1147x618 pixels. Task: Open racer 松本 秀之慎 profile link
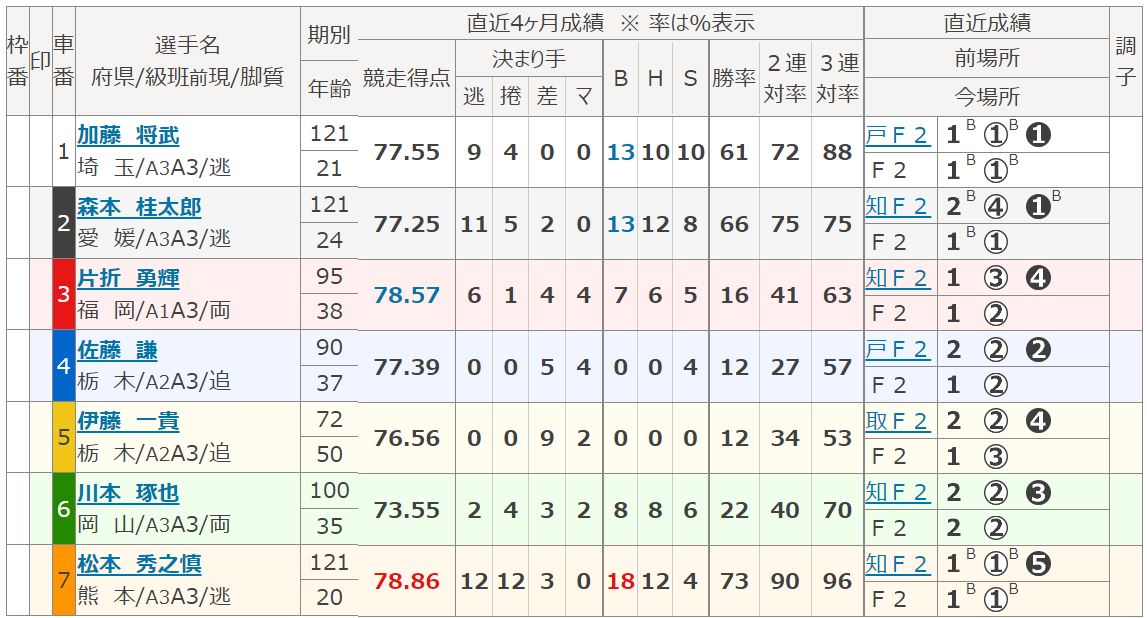pos(139,565)
